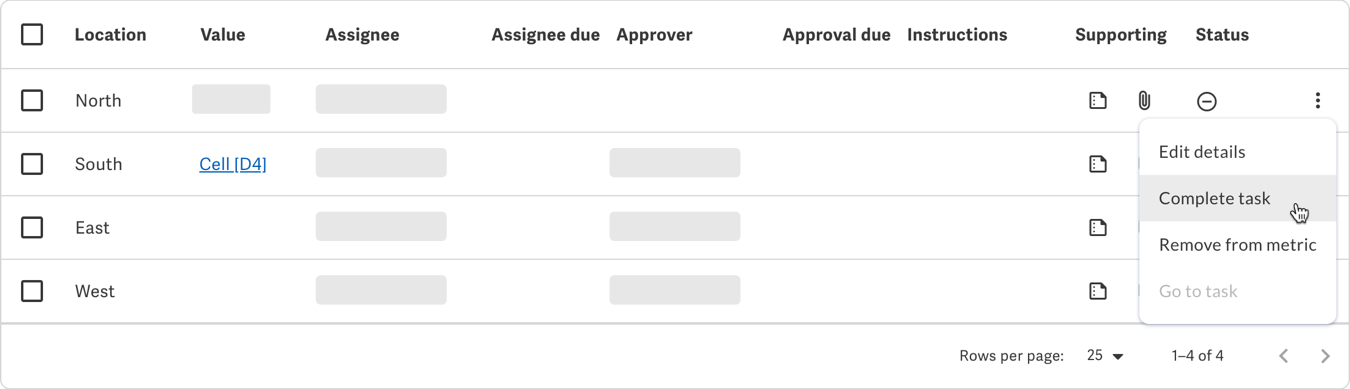The image size is (1350, 389).
Task: Select Remove from metric menu item
Action: click(x=1237, y=245)
